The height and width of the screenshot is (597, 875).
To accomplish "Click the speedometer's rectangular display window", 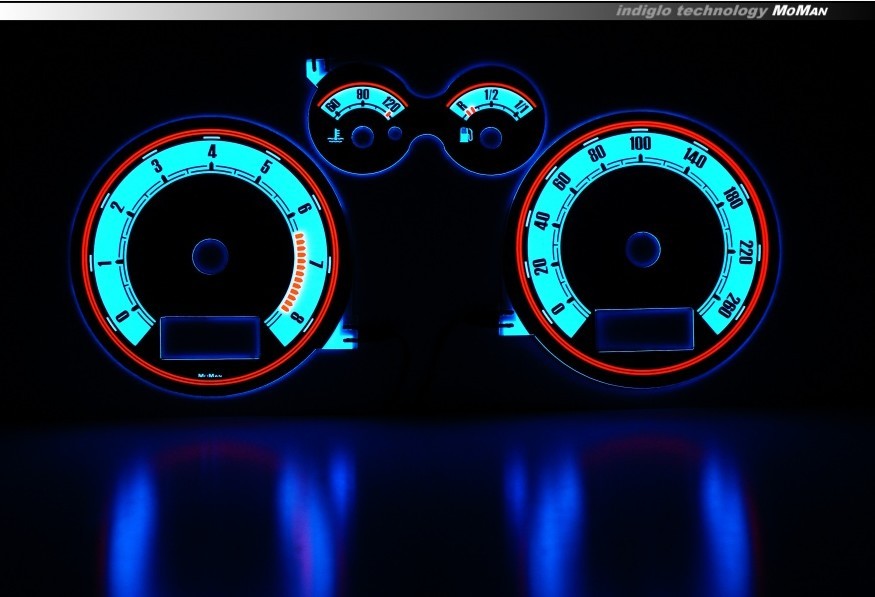I will tap(645, 329).
